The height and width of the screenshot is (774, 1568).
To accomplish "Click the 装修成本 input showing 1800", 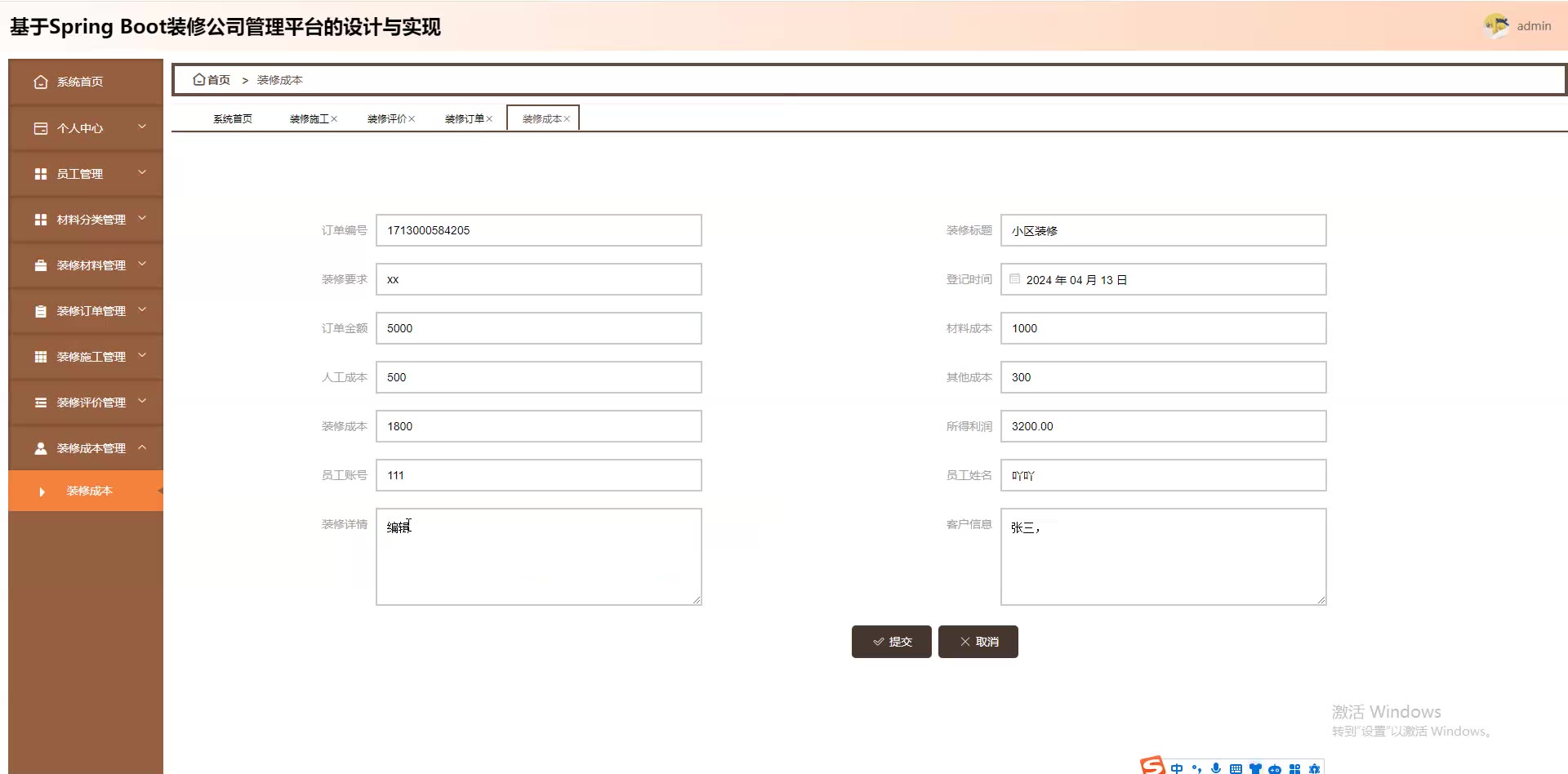I will point(539,426).
